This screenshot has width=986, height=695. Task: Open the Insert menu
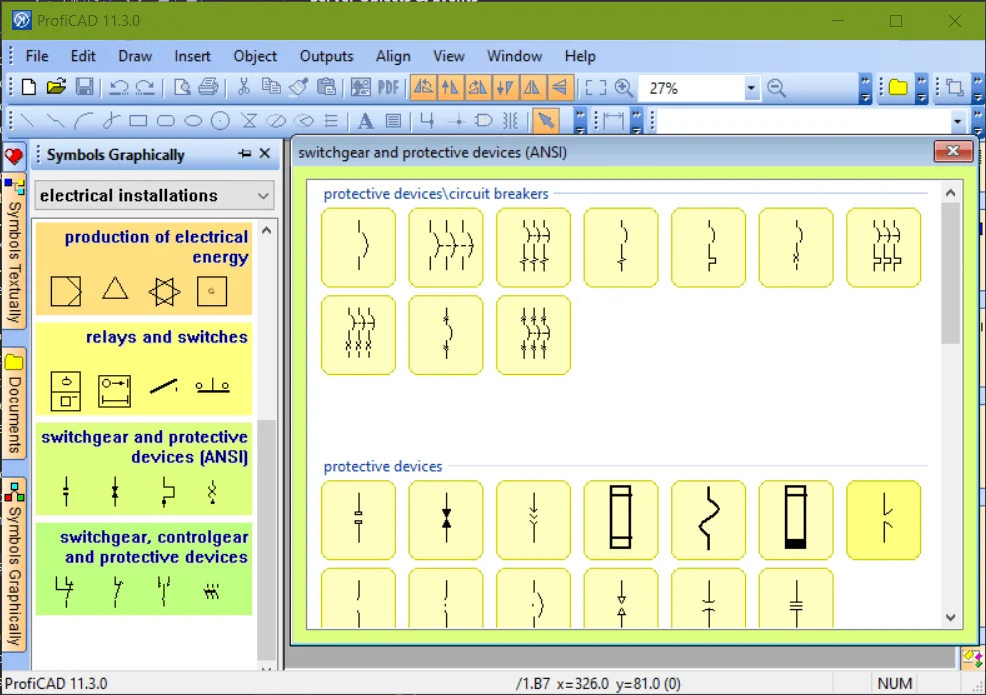[x=192, y=56]
